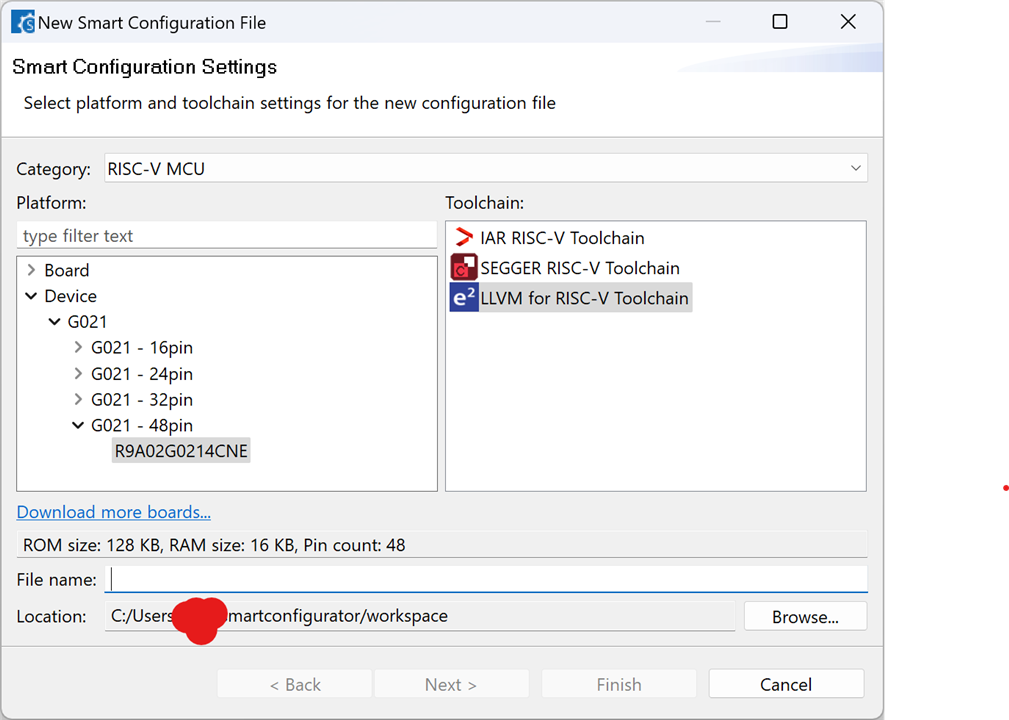Collapse the G021 tree node
This screenshot has width=1009, height=720.
[55, 322]
